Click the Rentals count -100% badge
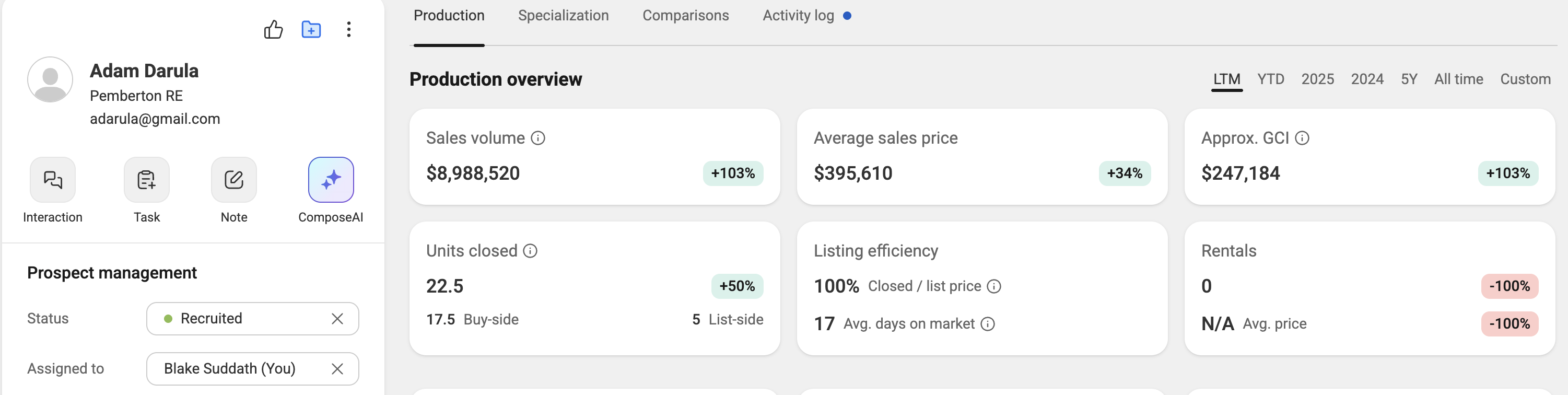The width and height of the screenshot is (1568, 395). (1510, 286)
